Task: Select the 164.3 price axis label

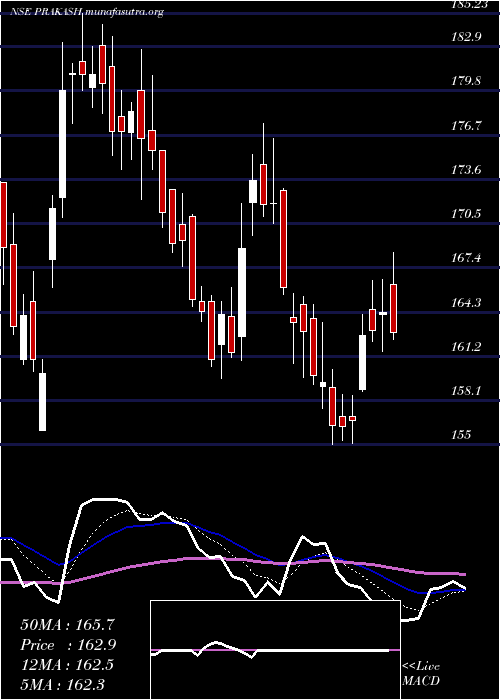Action: (x=466, y=303)
